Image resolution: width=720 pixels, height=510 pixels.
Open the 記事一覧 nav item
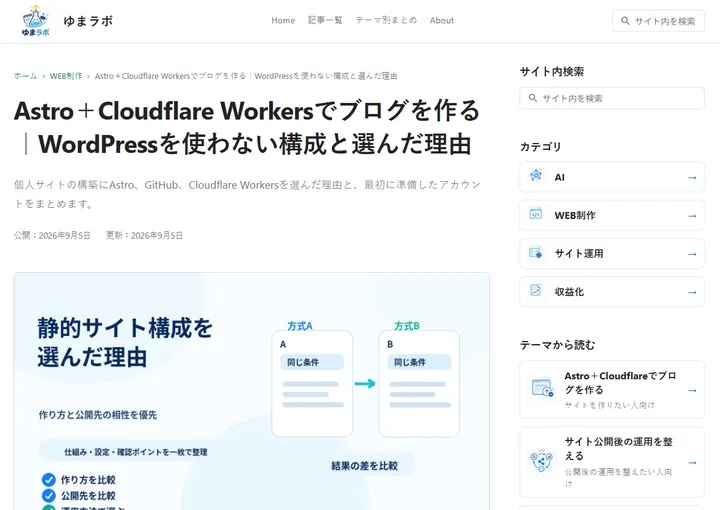tap(325, 20)
